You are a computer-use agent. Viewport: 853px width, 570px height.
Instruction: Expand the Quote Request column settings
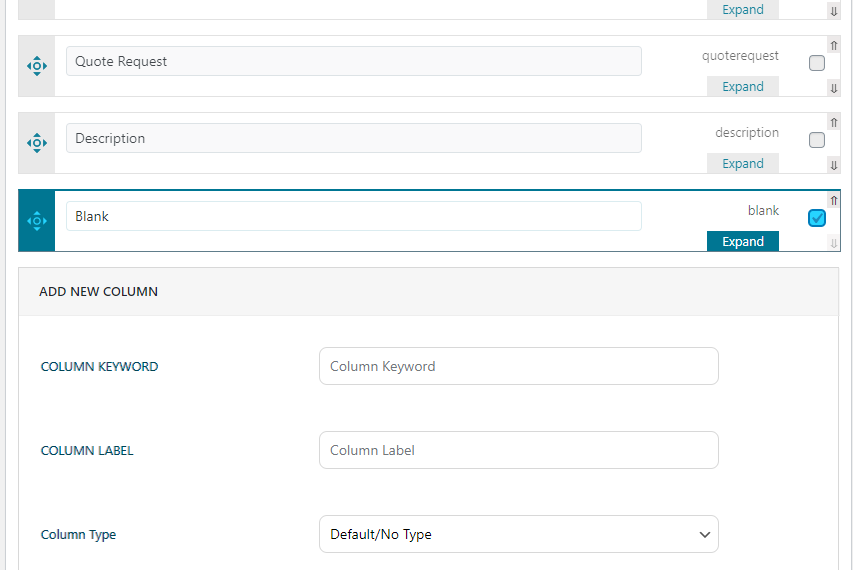click(x=743, y=87)
